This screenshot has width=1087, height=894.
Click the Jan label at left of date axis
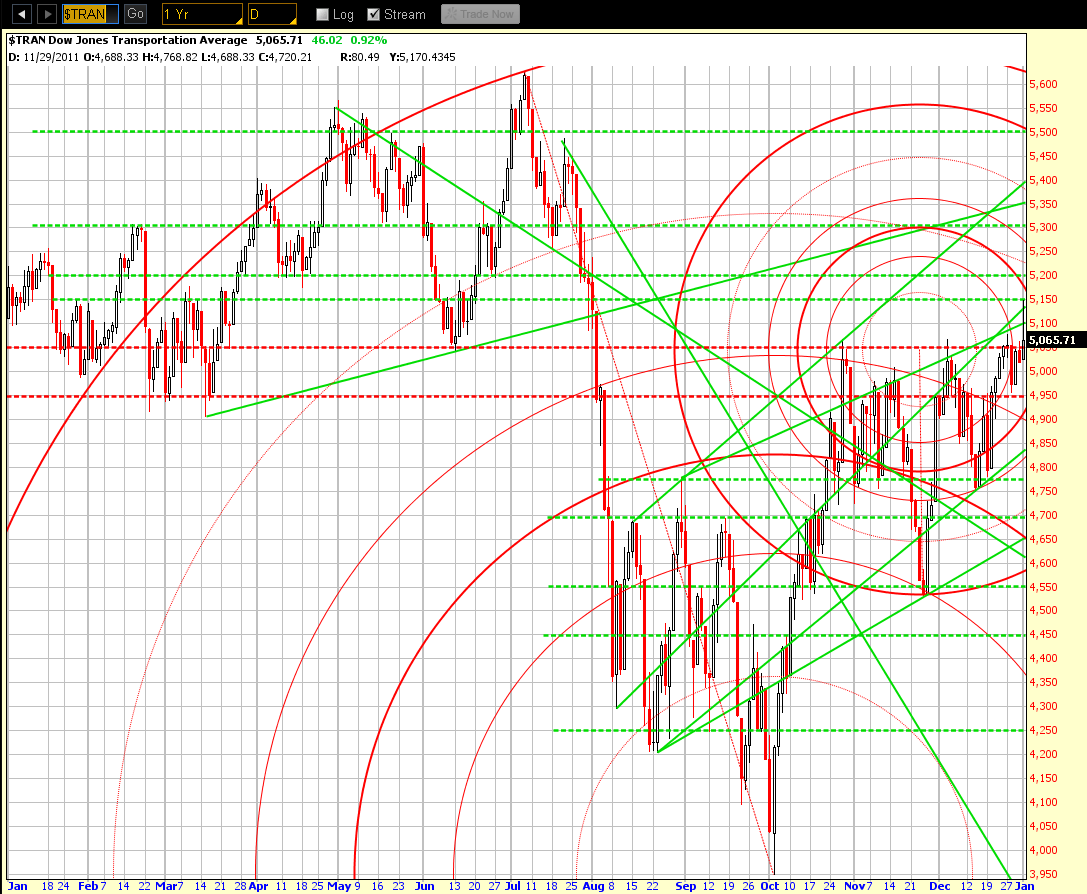(18, 886)
